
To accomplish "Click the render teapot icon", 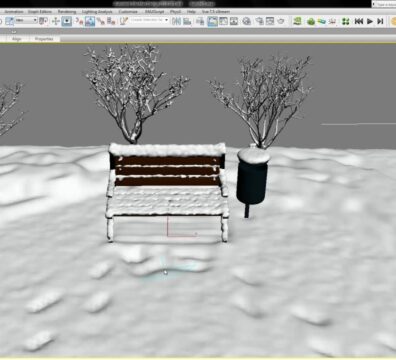I will click(x=281, y=21).
